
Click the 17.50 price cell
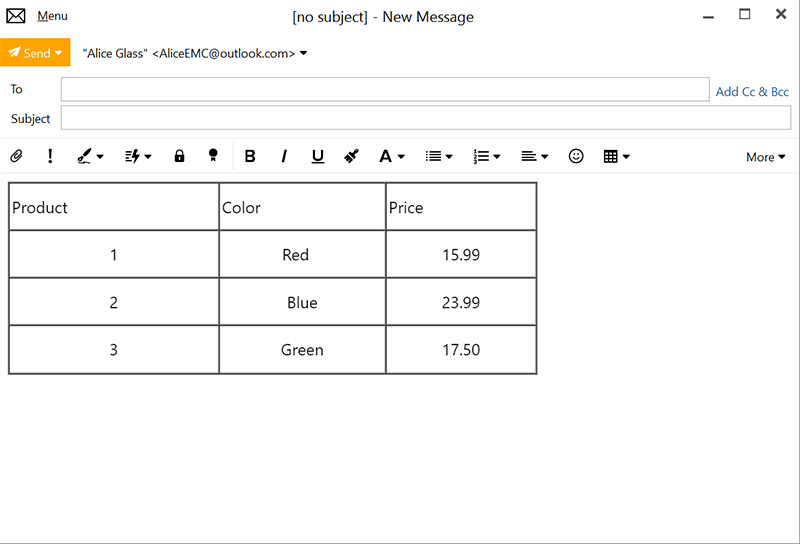tap(461, 350)
